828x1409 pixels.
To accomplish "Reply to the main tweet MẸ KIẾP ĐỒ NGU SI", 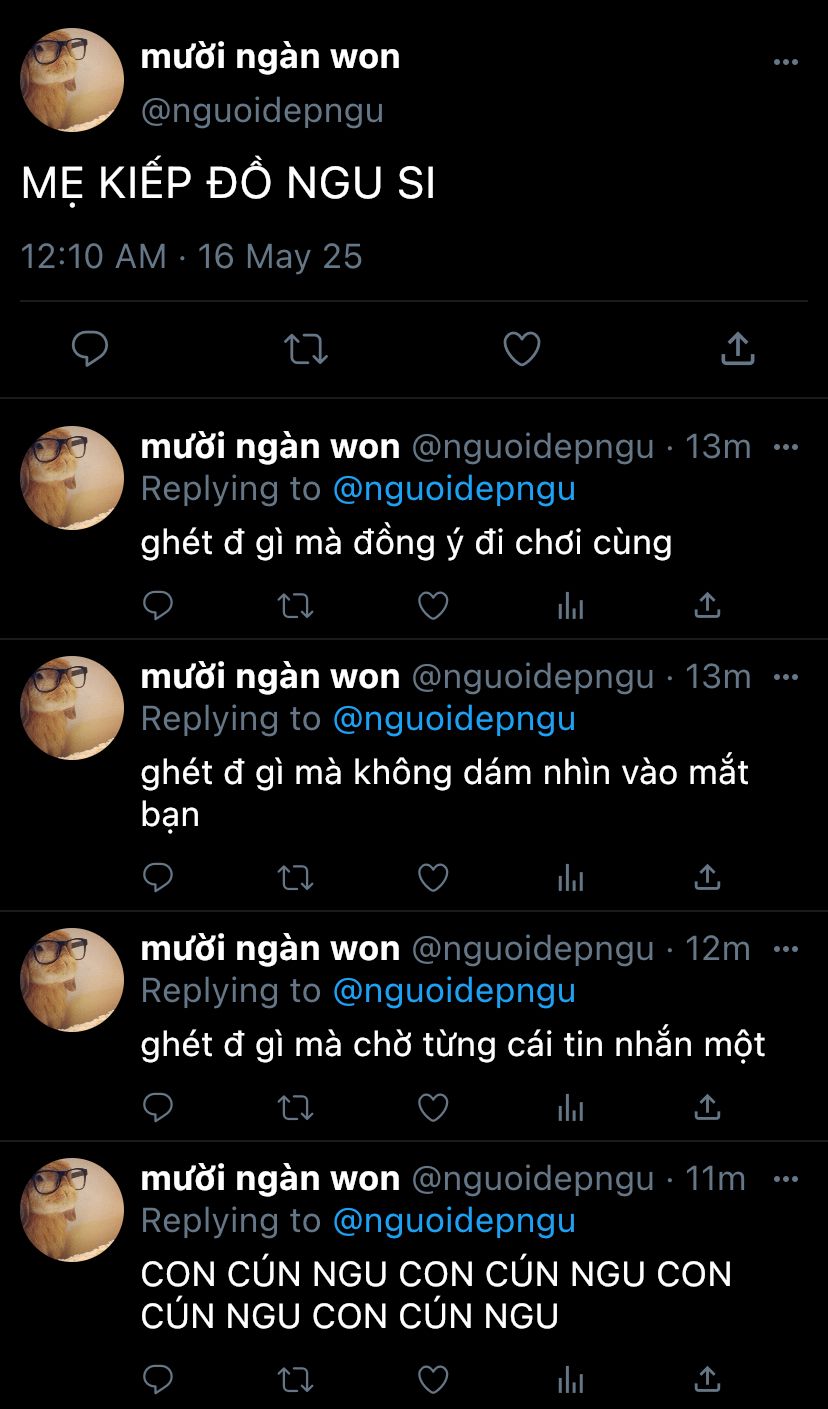I will (x=90, y=349).
